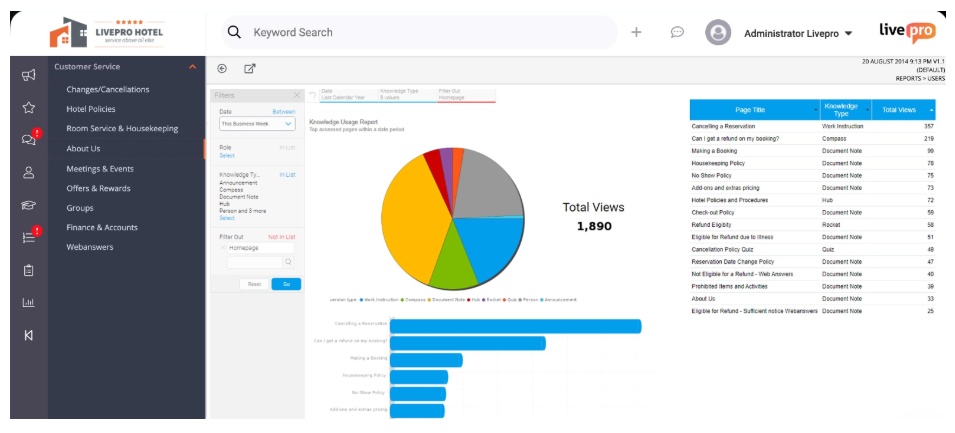Viewport: 955px width, 433px height.
Task: Expand the Administrator Livepro account menu
Action: (x=848, y=34)
